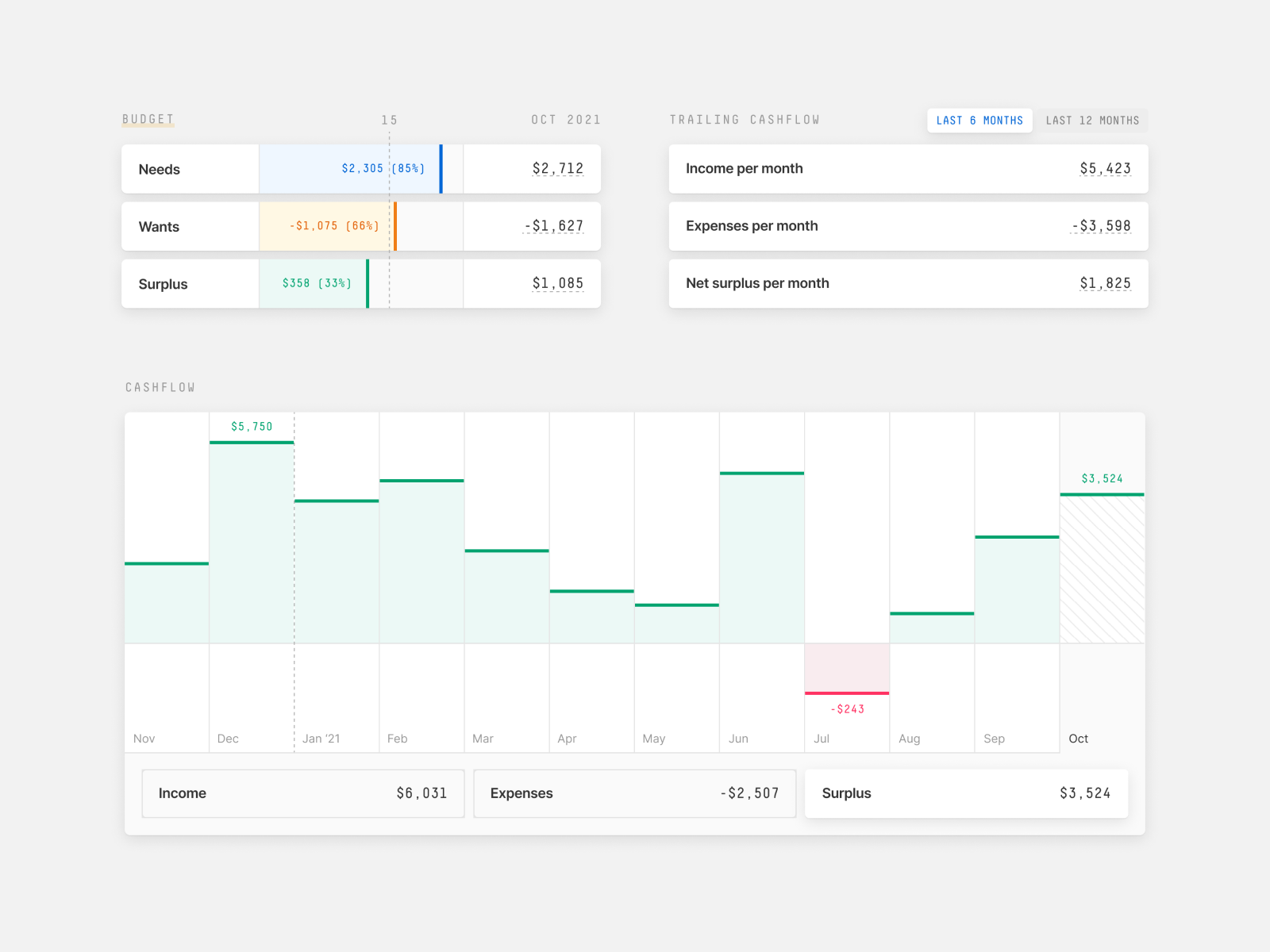Click the Surplus progress bar at 33%

click(314, 284)
